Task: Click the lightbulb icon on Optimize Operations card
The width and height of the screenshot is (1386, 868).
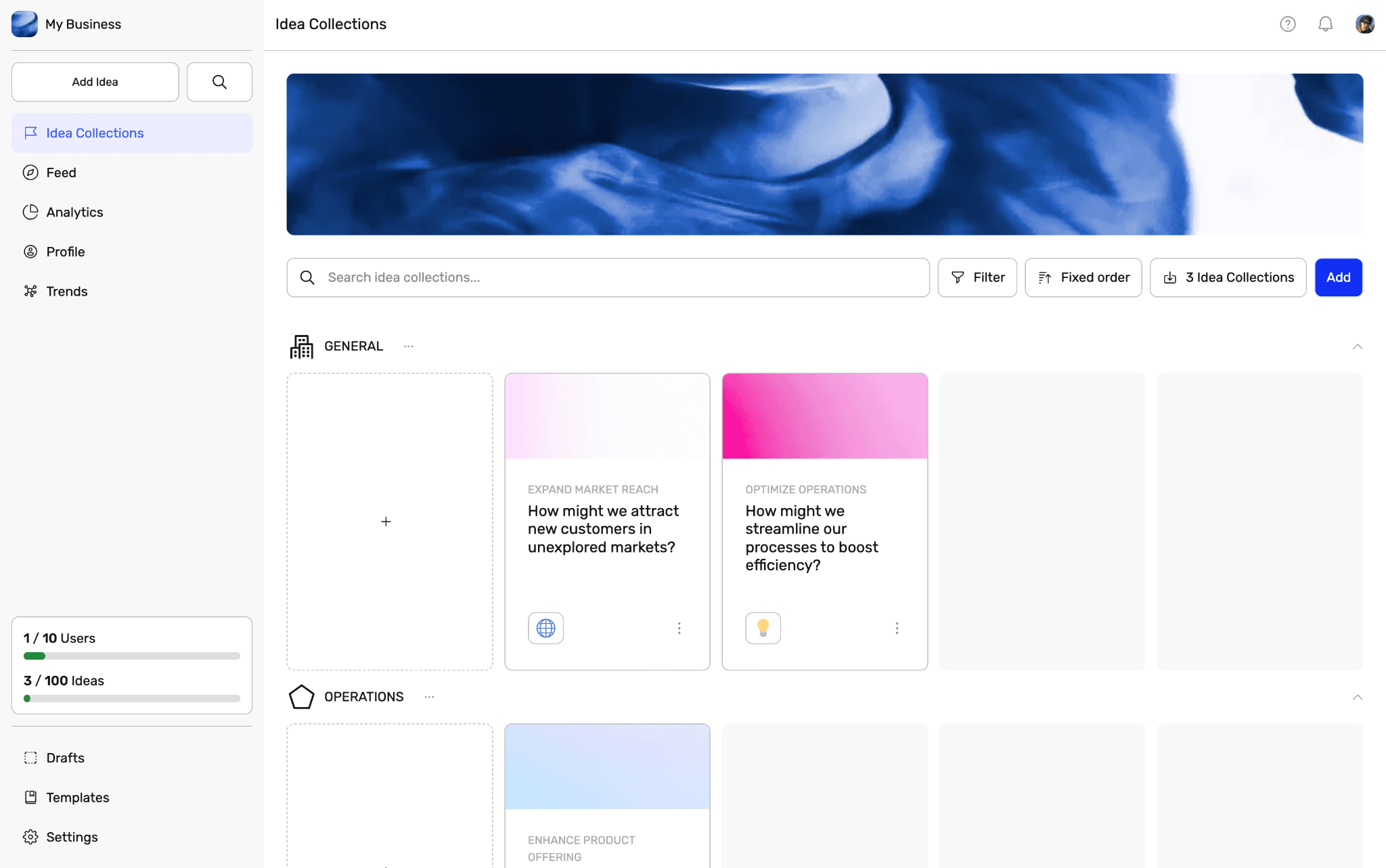Action: point(763,628)
